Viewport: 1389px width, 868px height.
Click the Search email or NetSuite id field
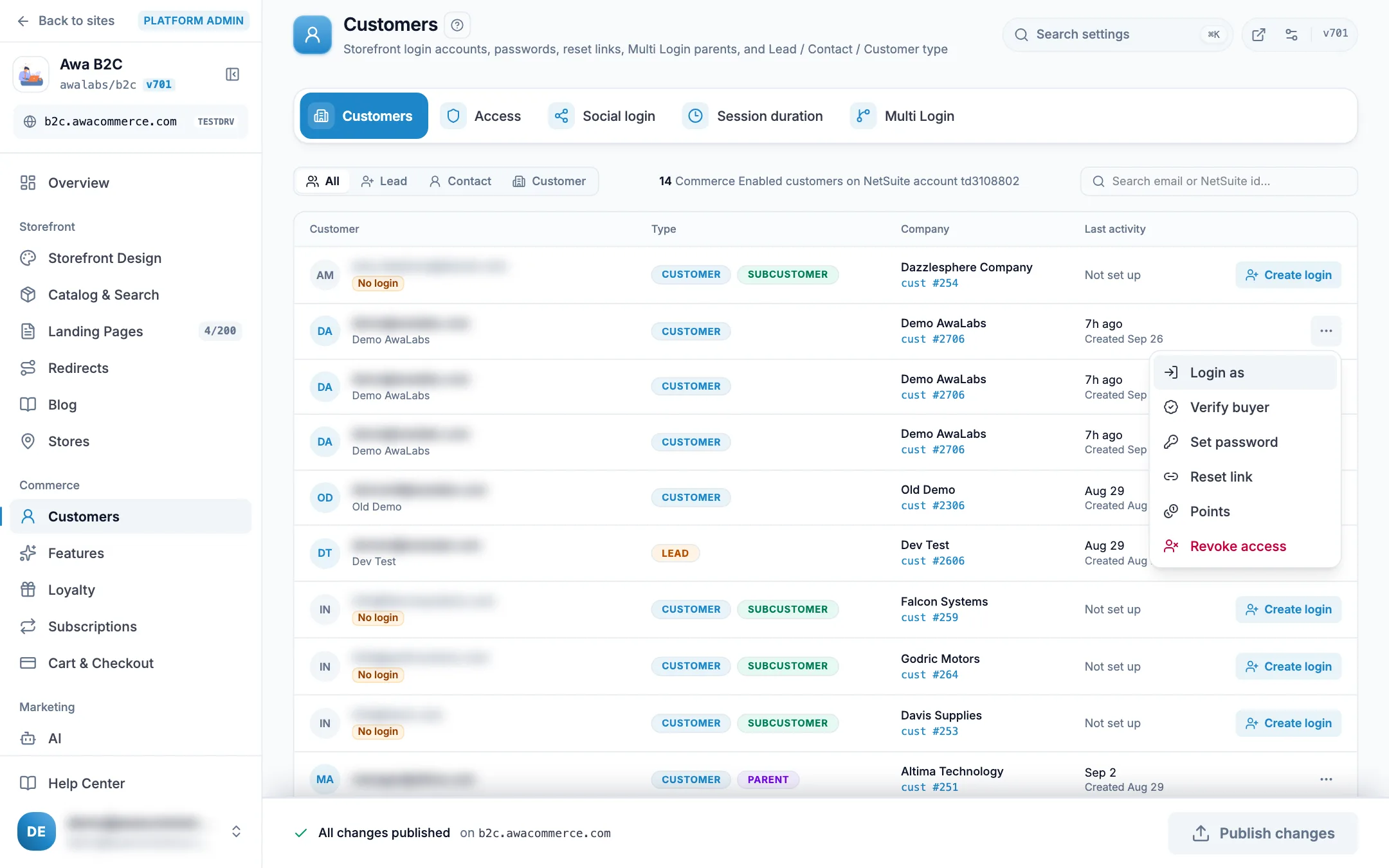1219,182
